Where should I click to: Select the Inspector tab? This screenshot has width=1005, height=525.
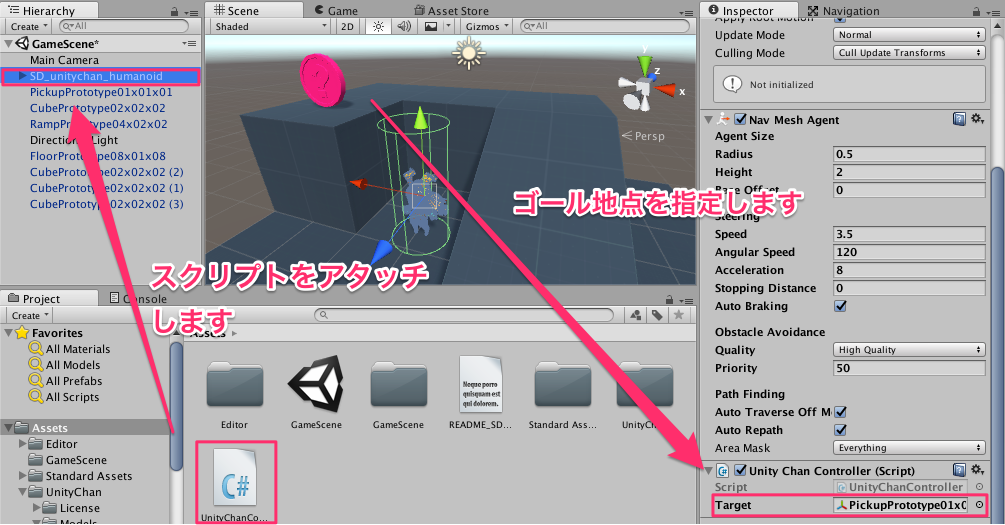749,10
